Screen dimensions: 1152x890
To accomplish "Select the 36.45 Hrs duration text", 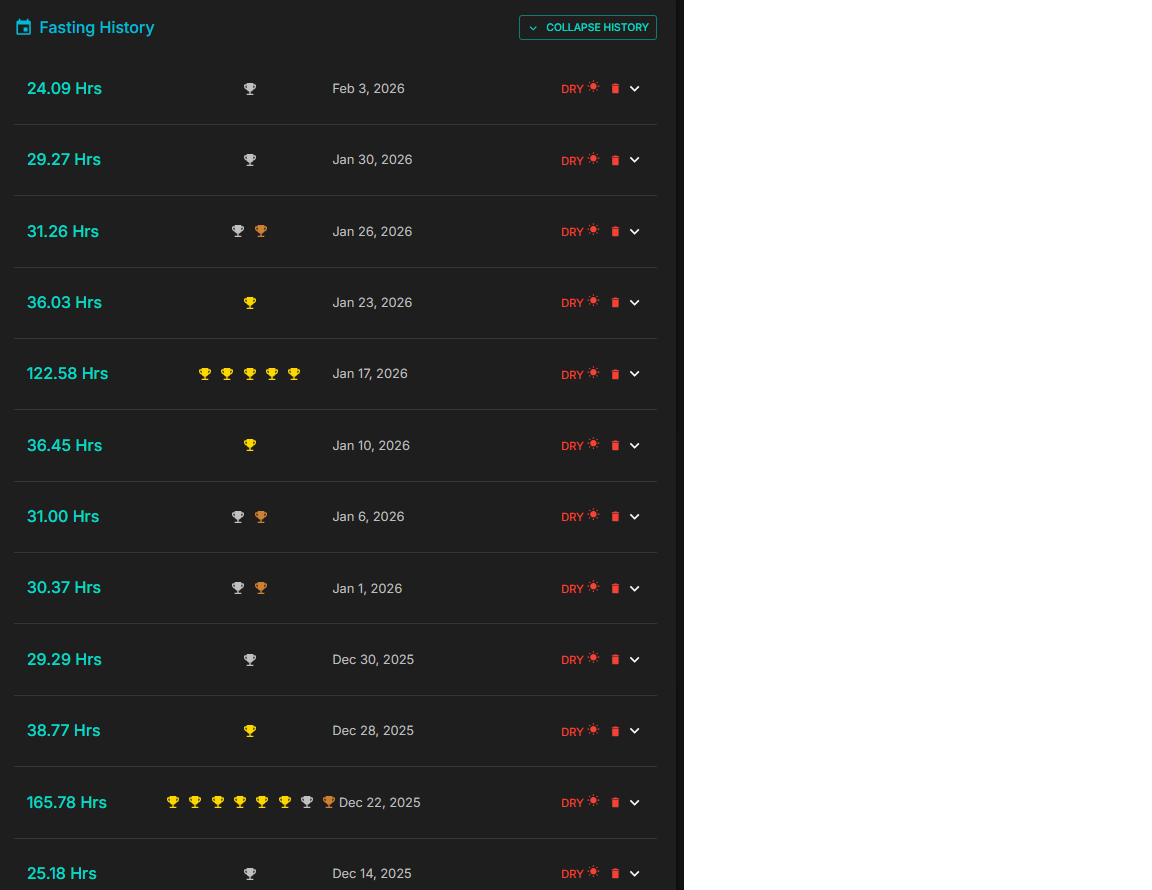I will click(65, 445).
